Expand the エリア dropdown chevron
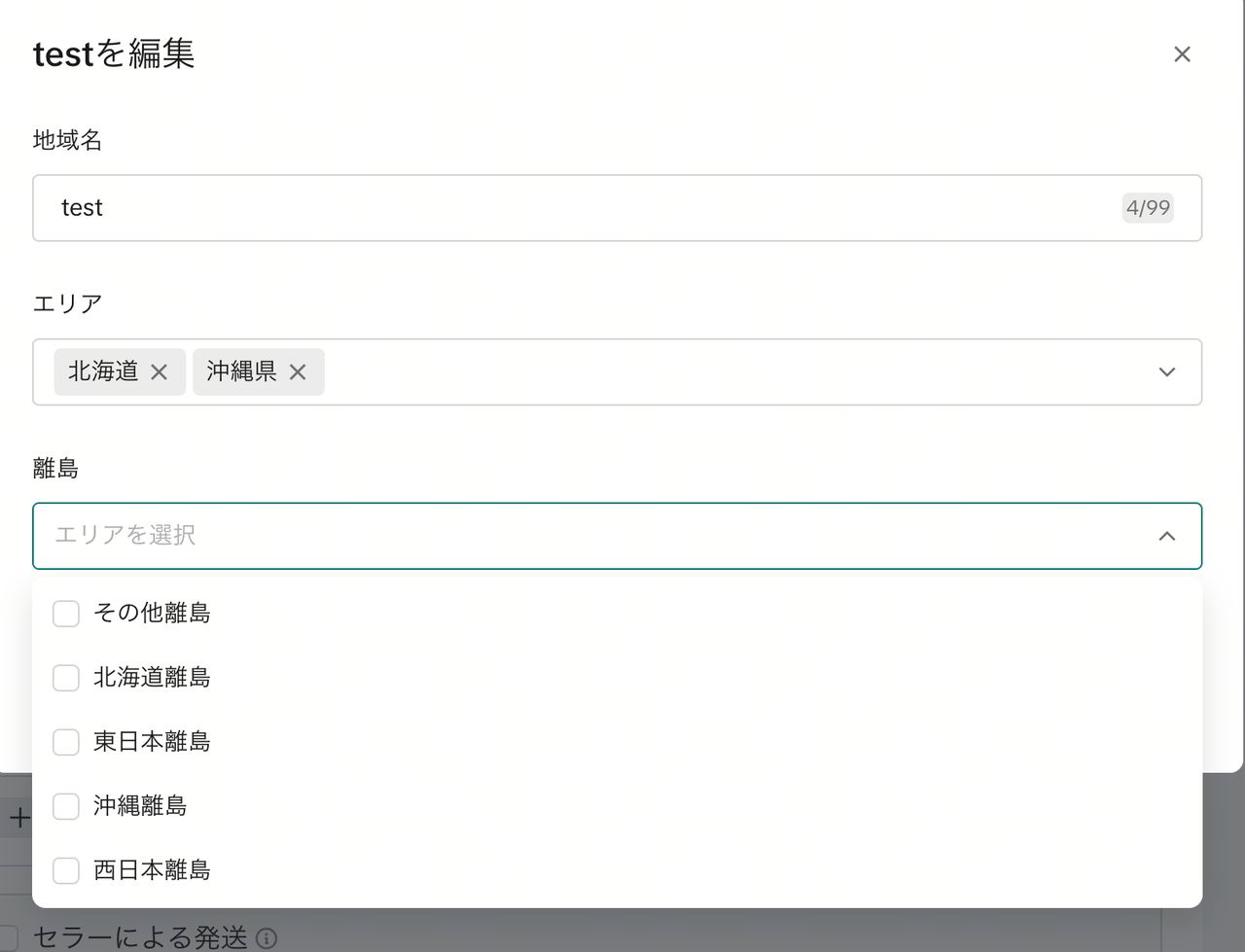This screenshot has width=1245, height=952. click(1167, 372)
